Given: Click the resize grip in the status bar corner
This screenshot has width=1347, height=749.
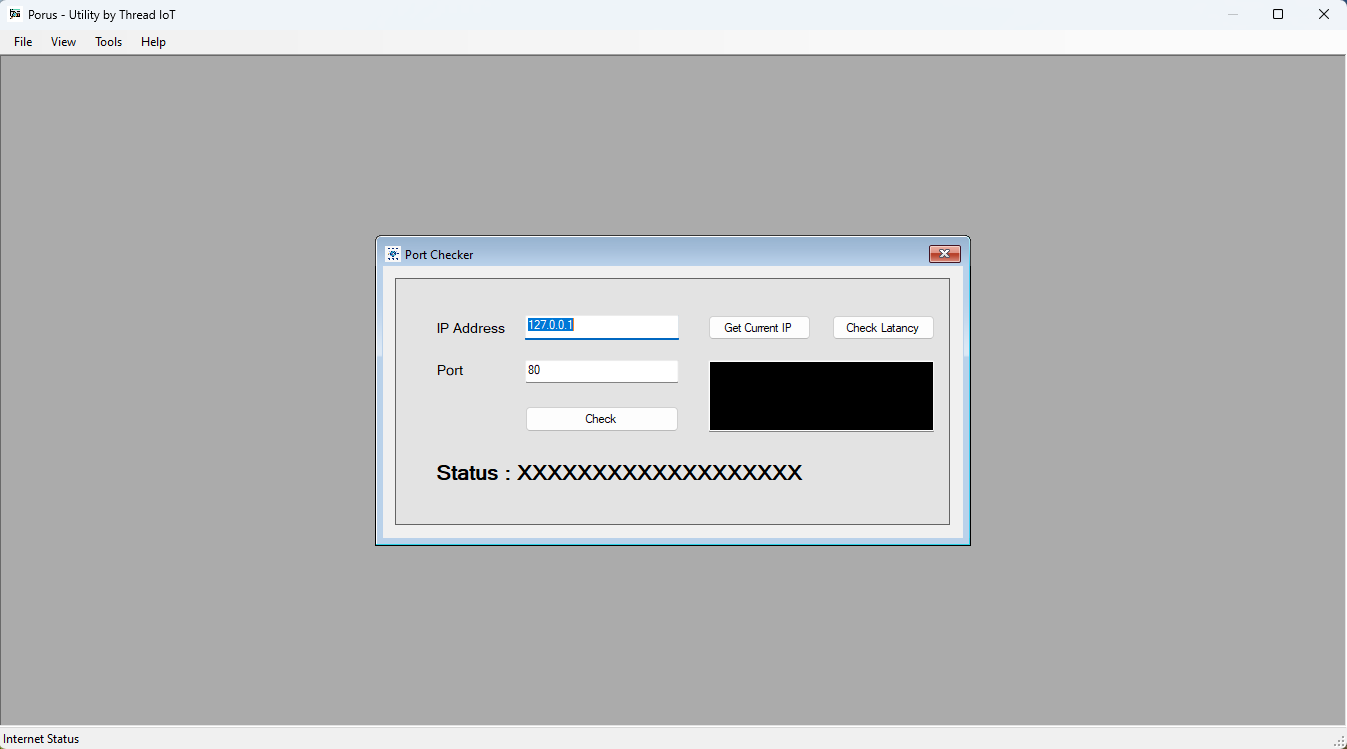Looking at the screenshot, I should (1339, 740).
